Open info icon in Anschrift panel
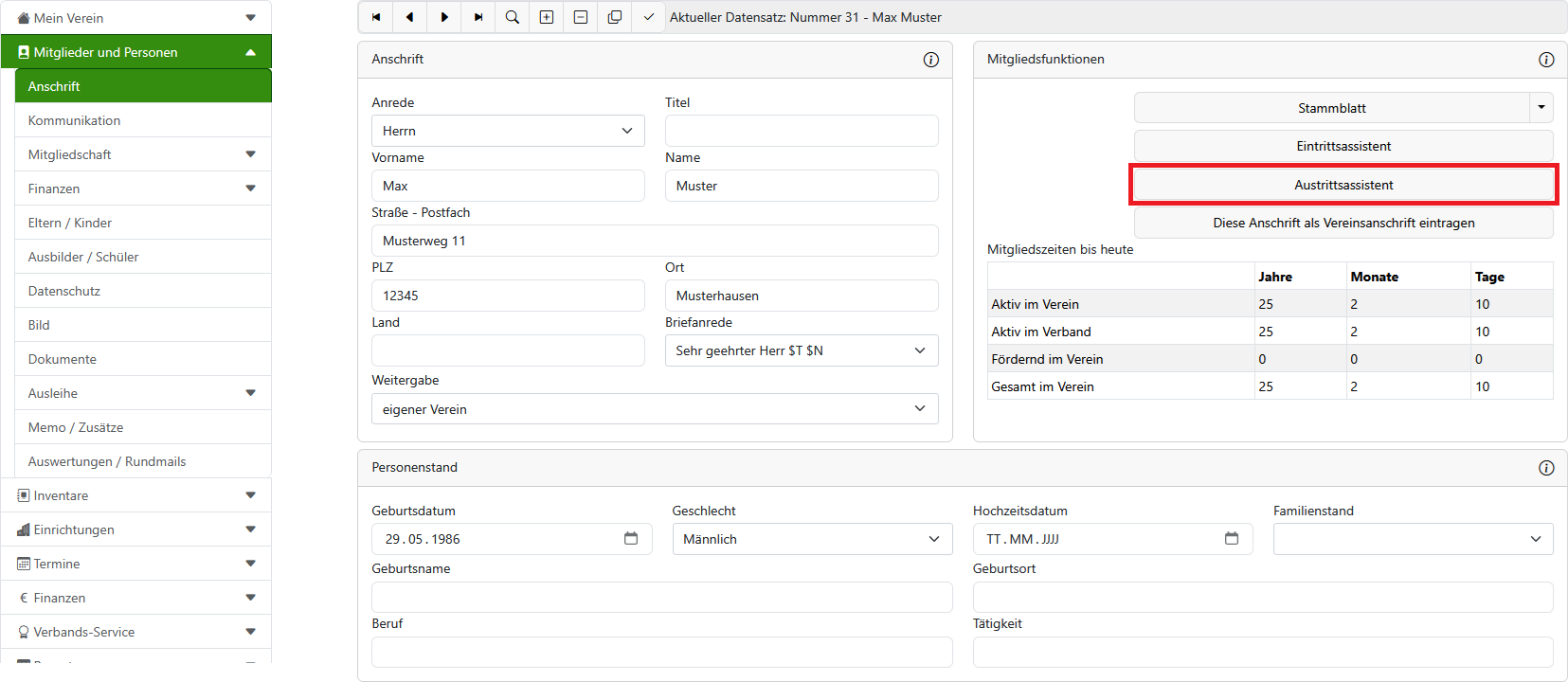The image size is (1568, 682). [931, 60]
